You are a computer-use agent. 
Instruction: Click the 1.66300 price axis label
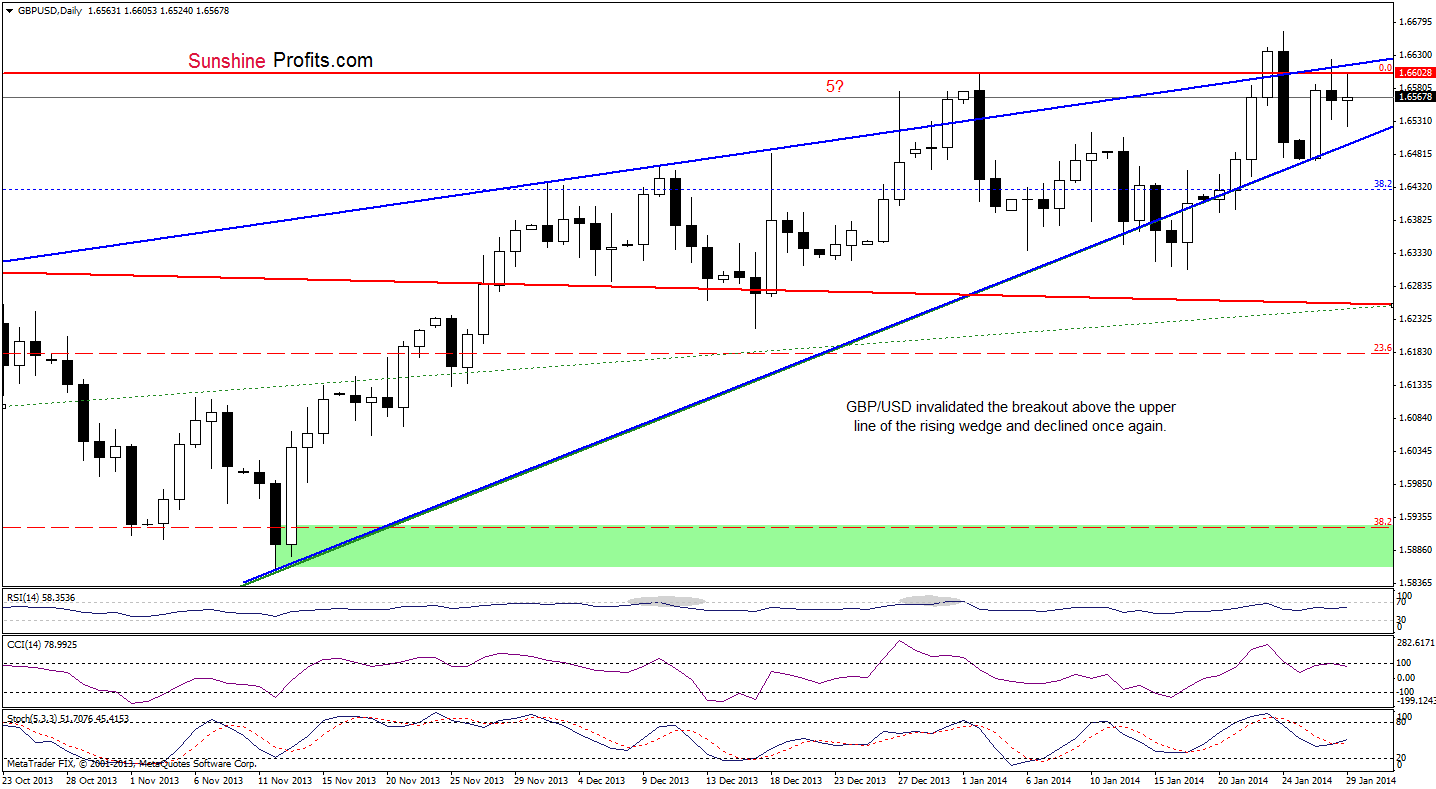(1415, 54)
